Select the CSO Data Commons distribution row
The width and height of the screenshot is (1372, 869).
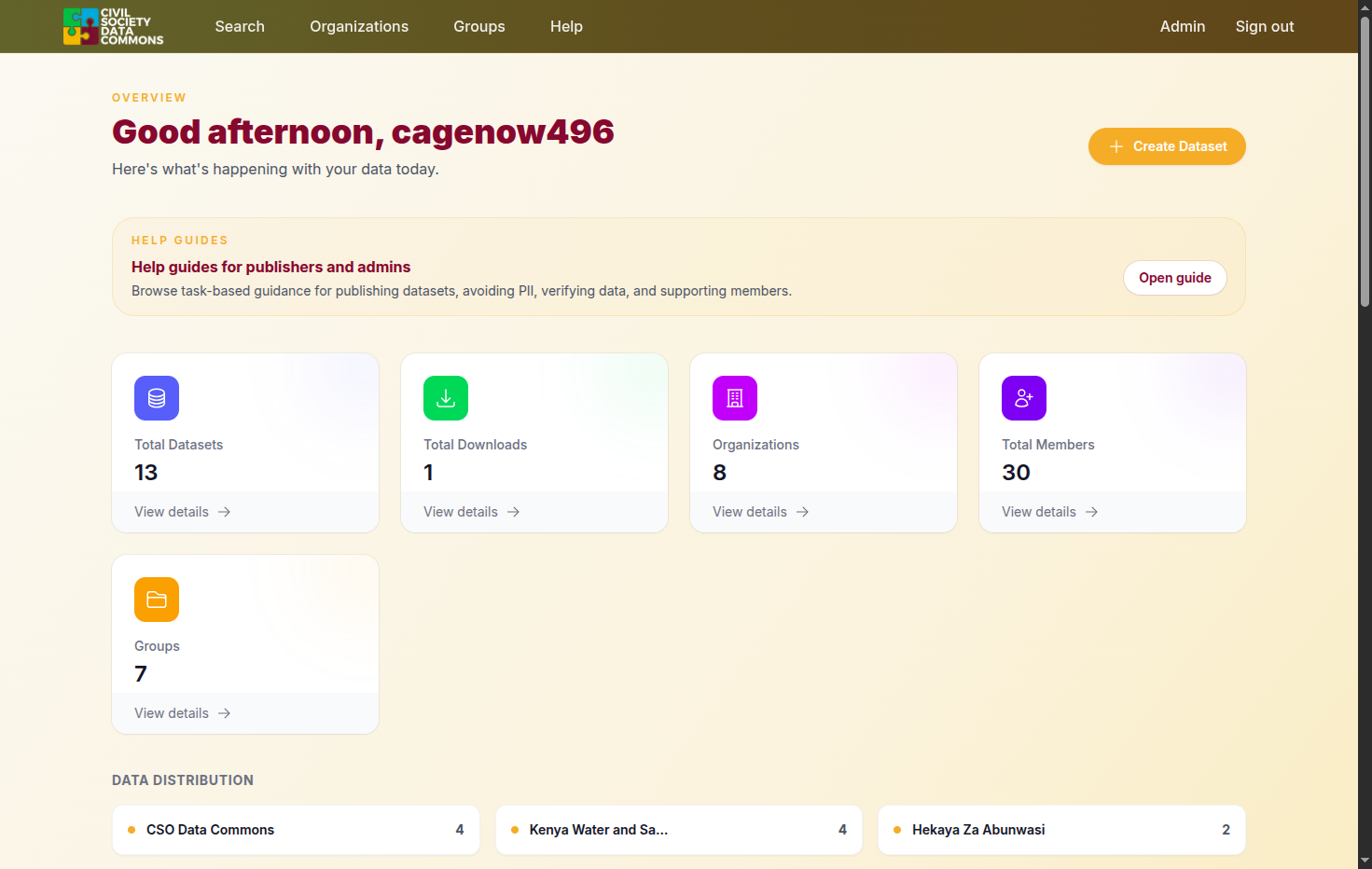tap(296, 830)
